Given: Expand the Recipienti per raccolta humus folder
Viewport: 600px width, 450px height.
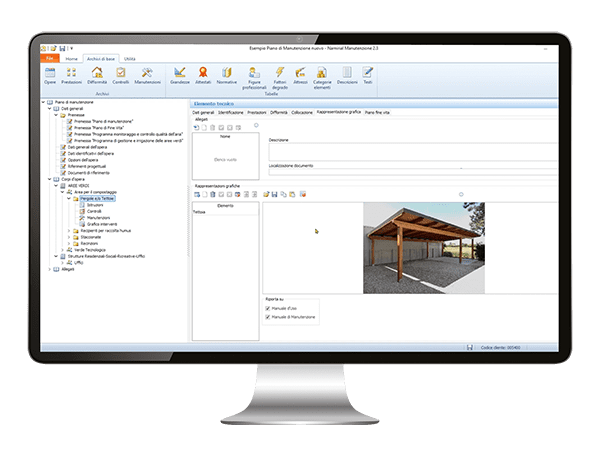Looking at the screenshot, I should pos(68,230).
